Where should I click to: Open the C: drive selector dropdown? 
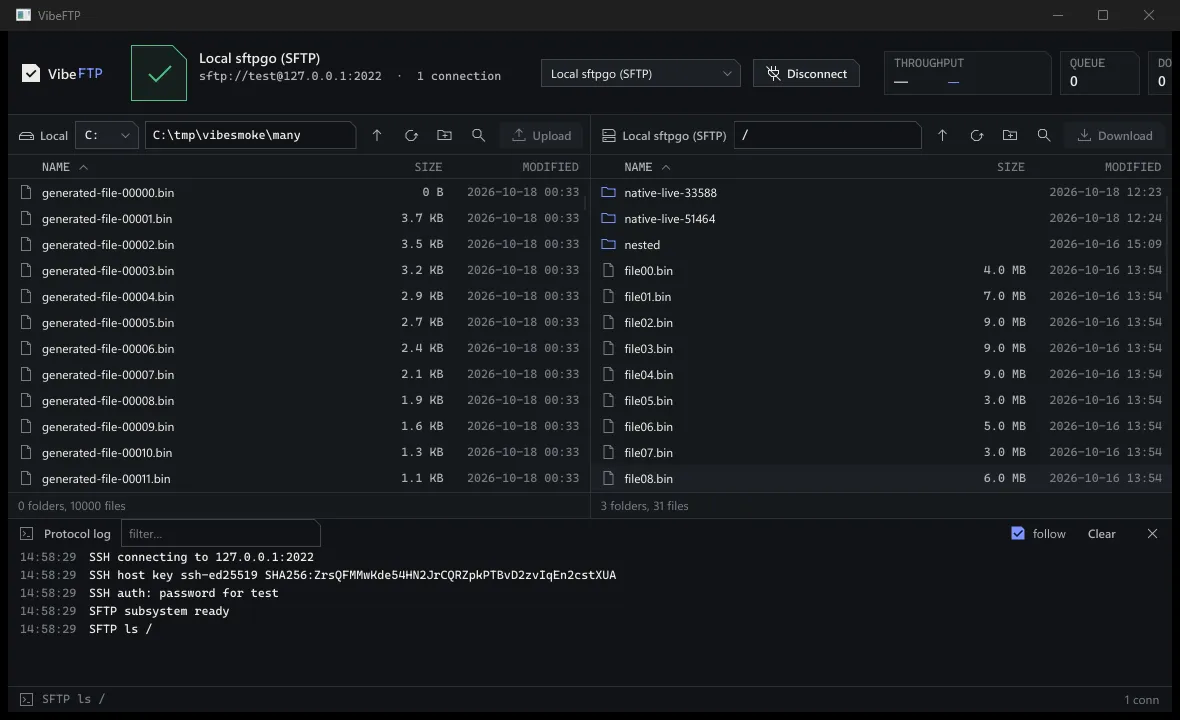(106, 135)
